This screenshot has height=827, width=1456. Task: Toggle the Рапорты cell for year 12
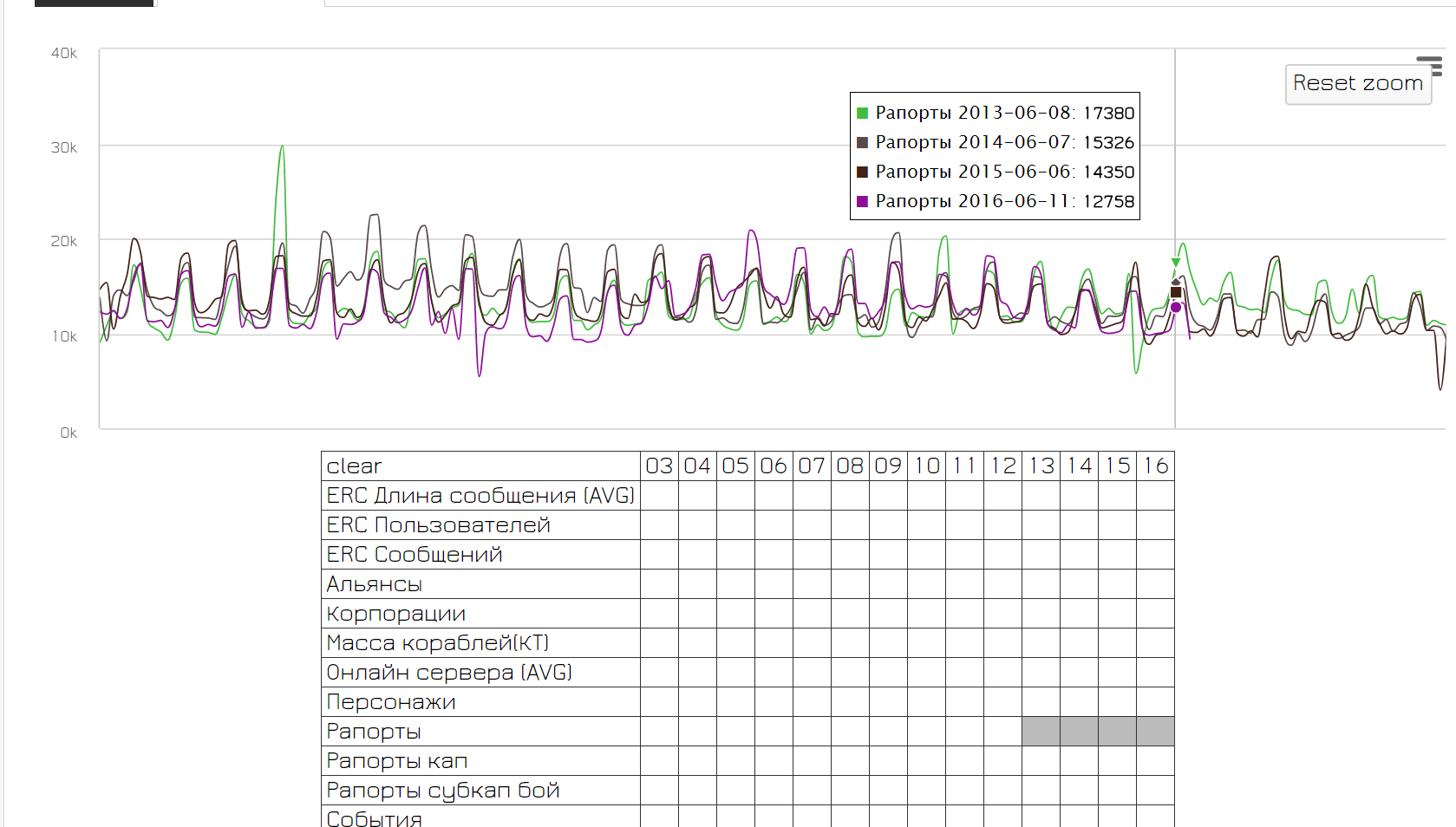point(1002,732)
